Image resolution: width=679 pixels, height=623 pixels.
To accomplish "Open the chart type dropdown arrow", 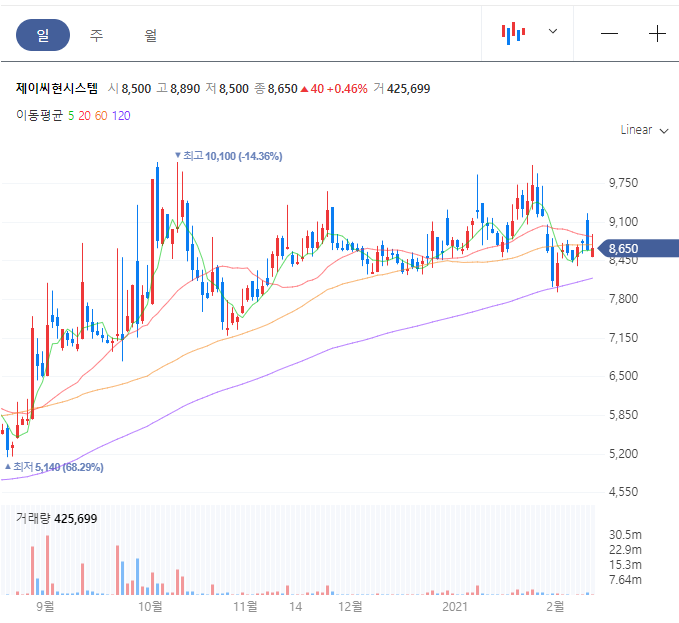I will (553, 31).
